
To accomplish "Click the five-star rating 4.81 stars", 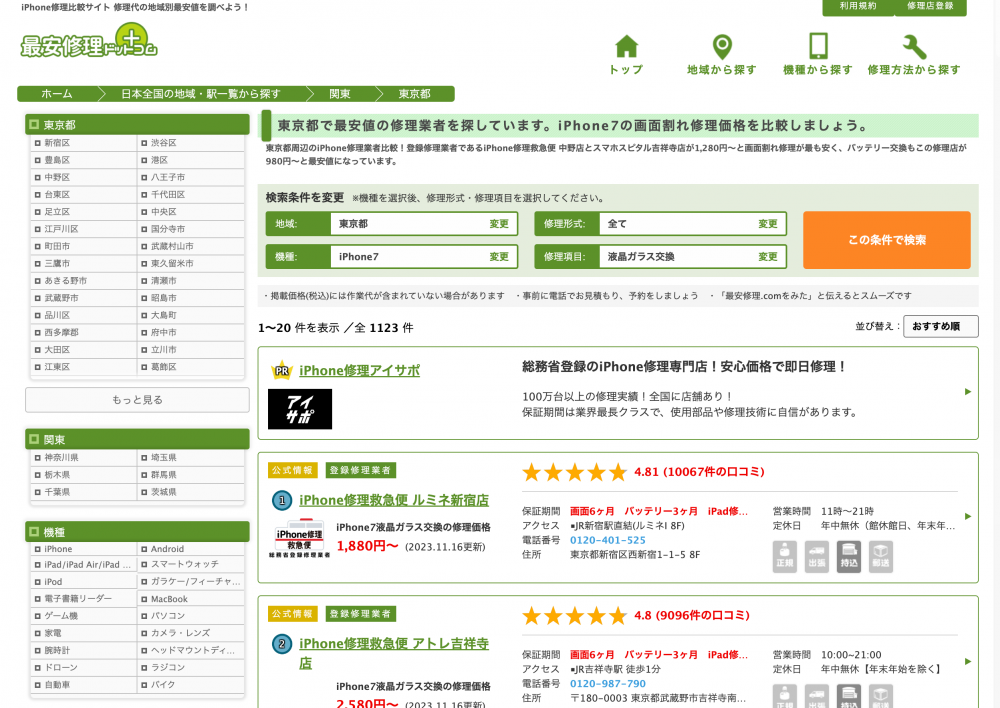I will coord(575,472).
